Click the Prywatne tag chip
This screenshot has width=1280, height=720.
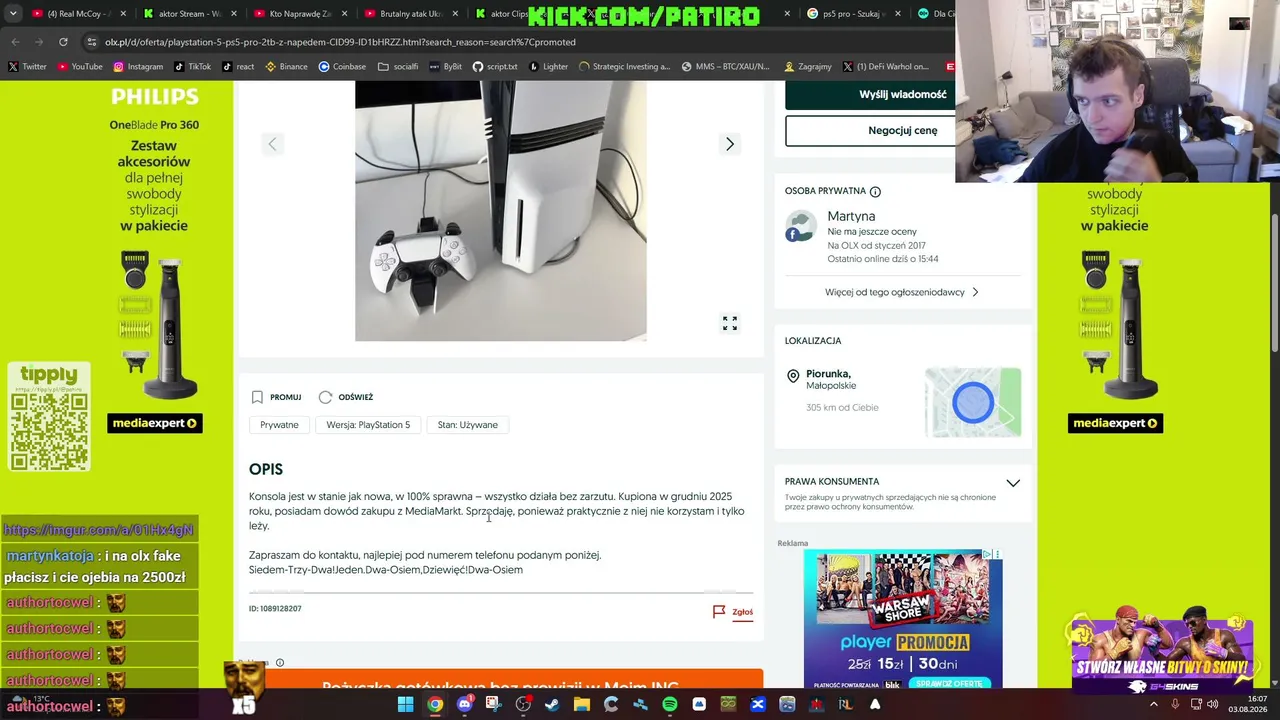279,425
